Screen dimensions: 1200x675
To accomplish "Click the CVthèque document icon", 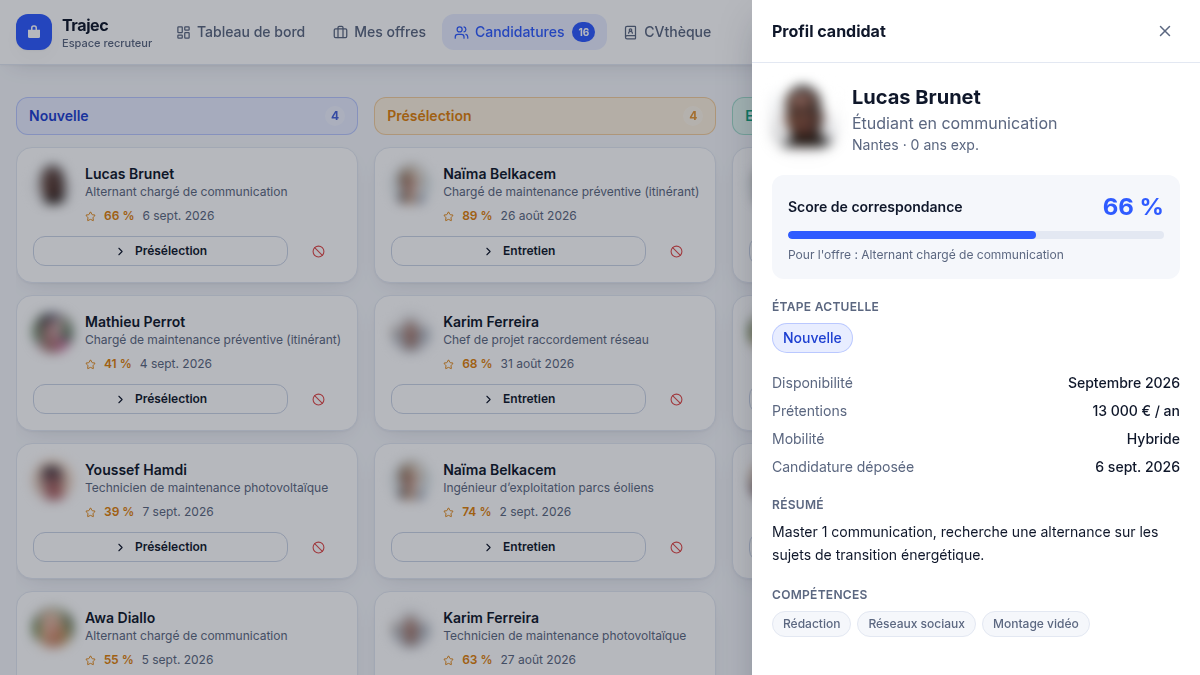I will coord(630,32).
